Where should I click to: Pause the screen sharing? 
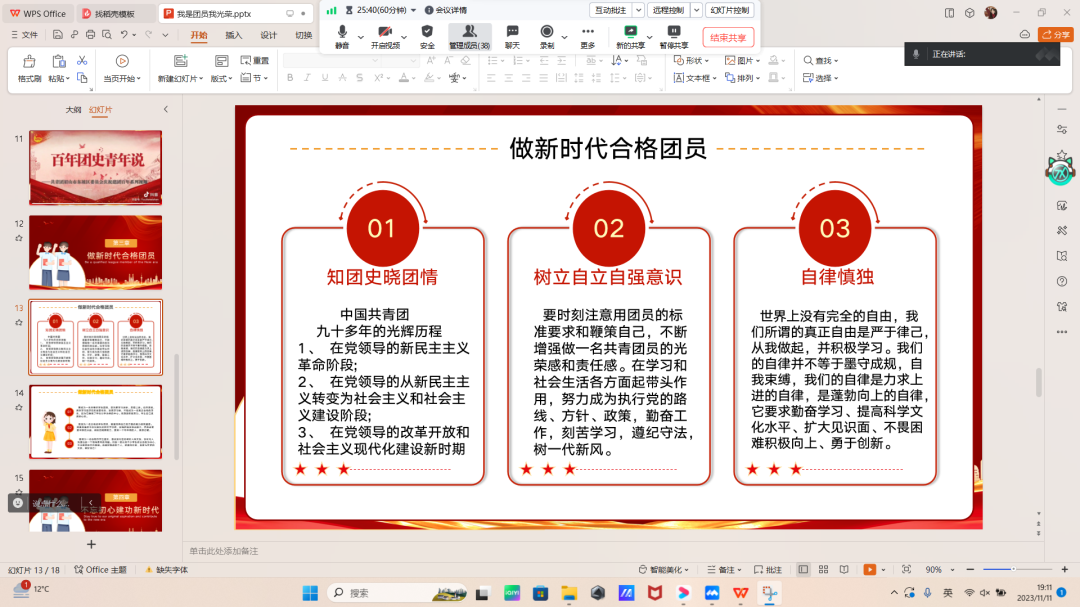tap(674, 36)
